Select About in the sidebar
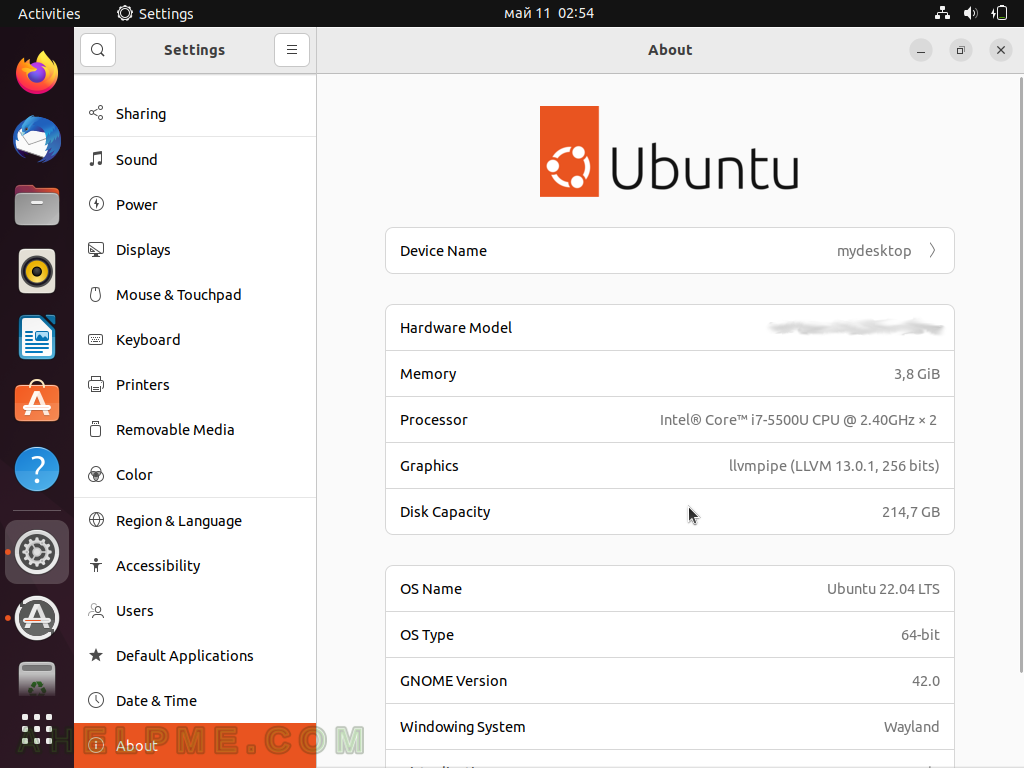1024x768 pixels. tap(195, 745)
